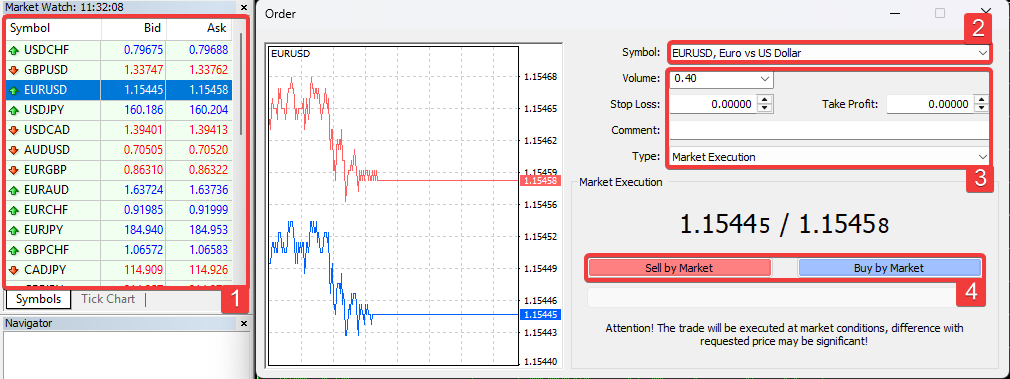Increase Take Profit with the up stepper
The image size is (1010, 379).
(981, 100)
